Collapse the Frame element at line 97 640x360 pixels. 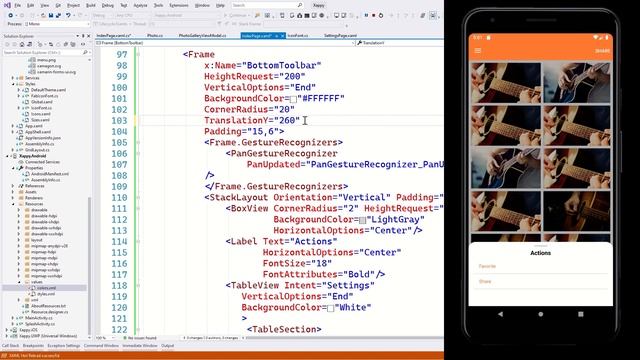pyautogui.click(x=138, y=54)
